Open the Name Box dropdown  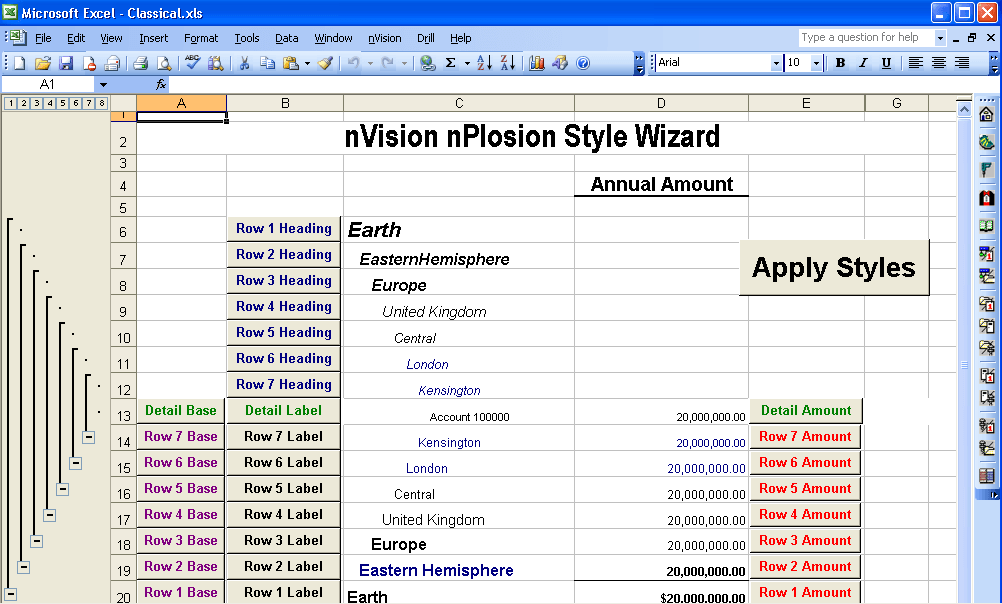(x=106, y=84)
